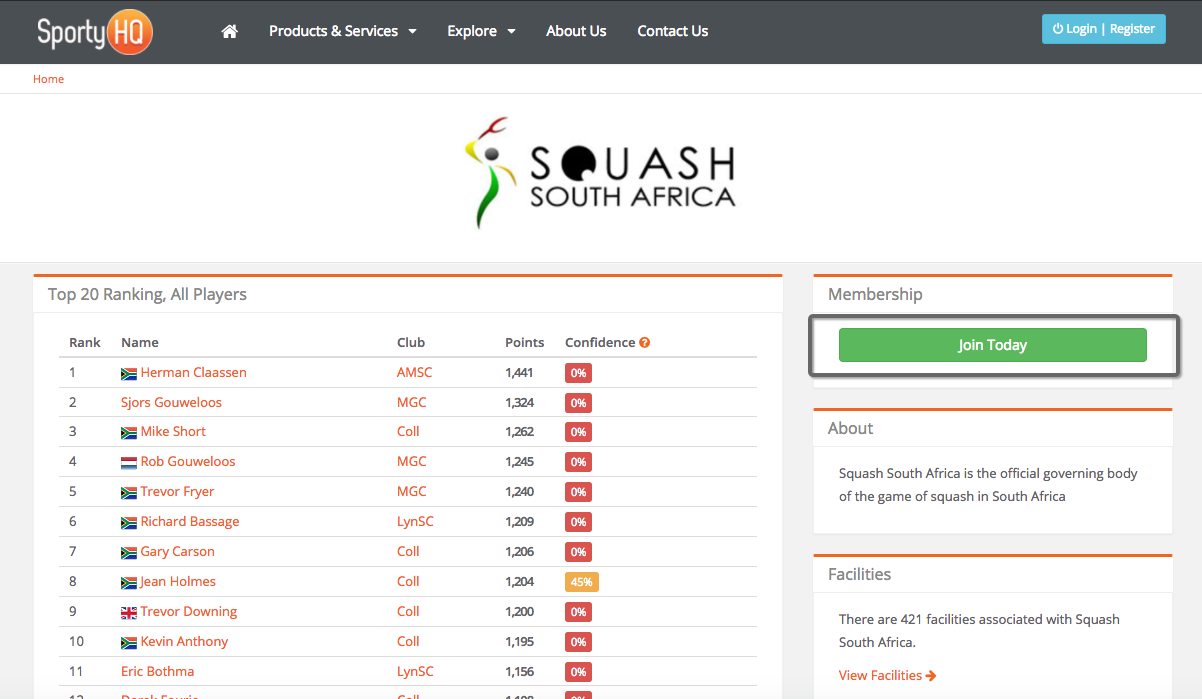Open the About Us page
Image resolution: width=1202 pixels, height=699 pixels.
(576, 31)
